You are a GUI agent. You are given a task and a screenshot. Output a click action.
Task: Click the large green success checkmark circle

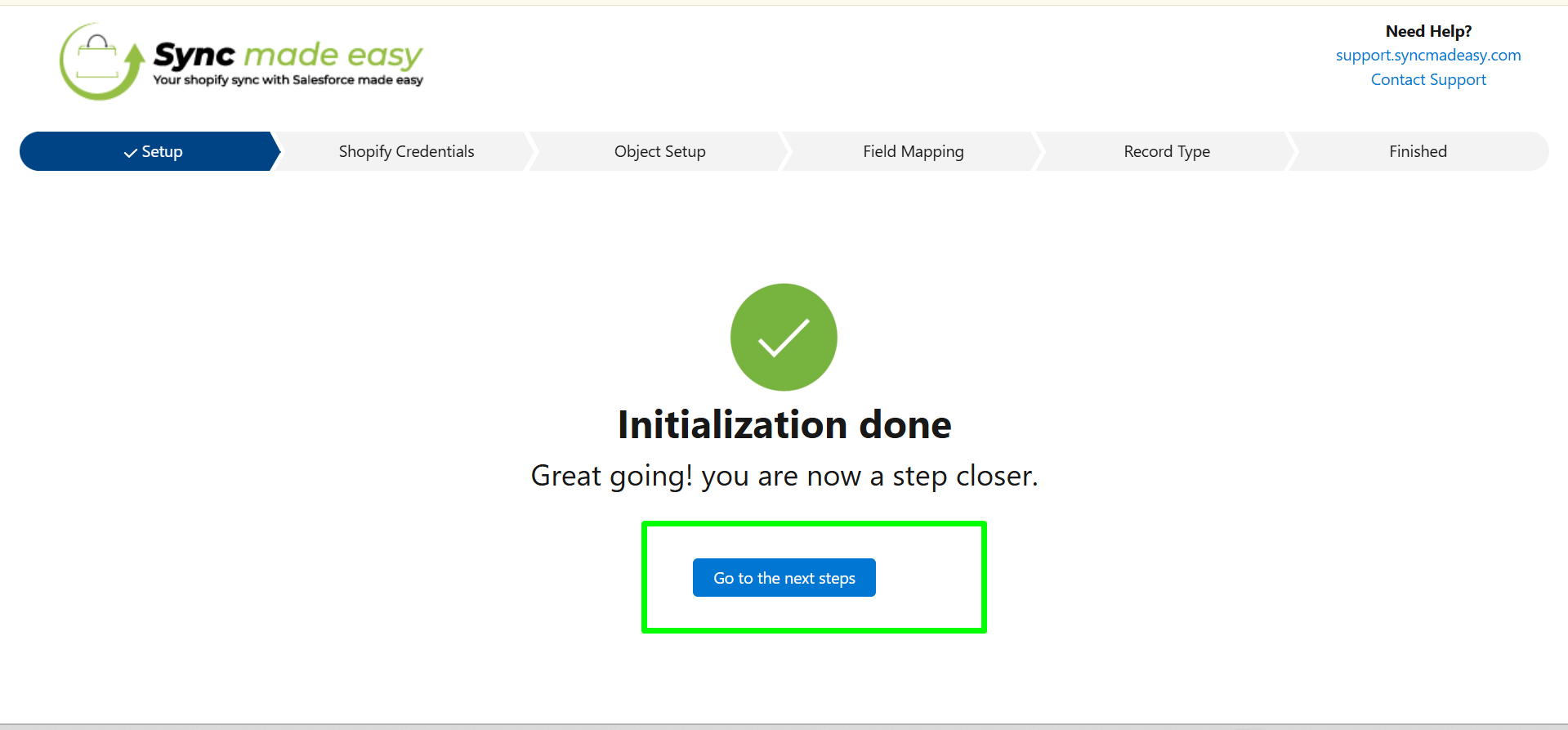pos(784,337)
